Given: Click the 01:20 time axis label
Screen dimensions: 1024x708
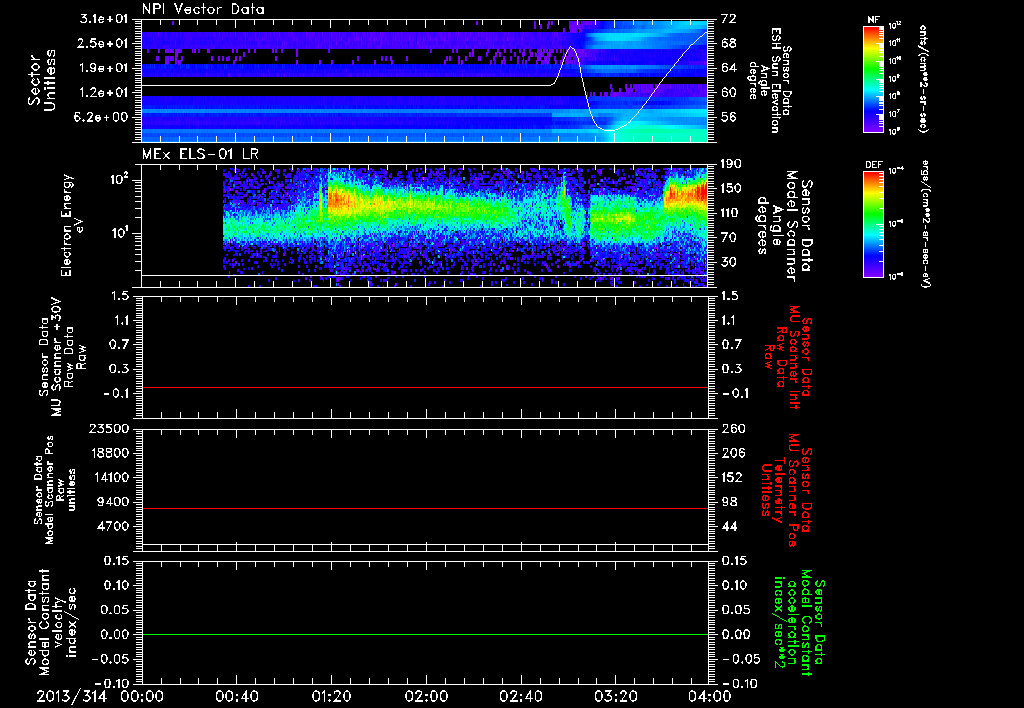Looking at the screenshot, I should coord(332,696).
